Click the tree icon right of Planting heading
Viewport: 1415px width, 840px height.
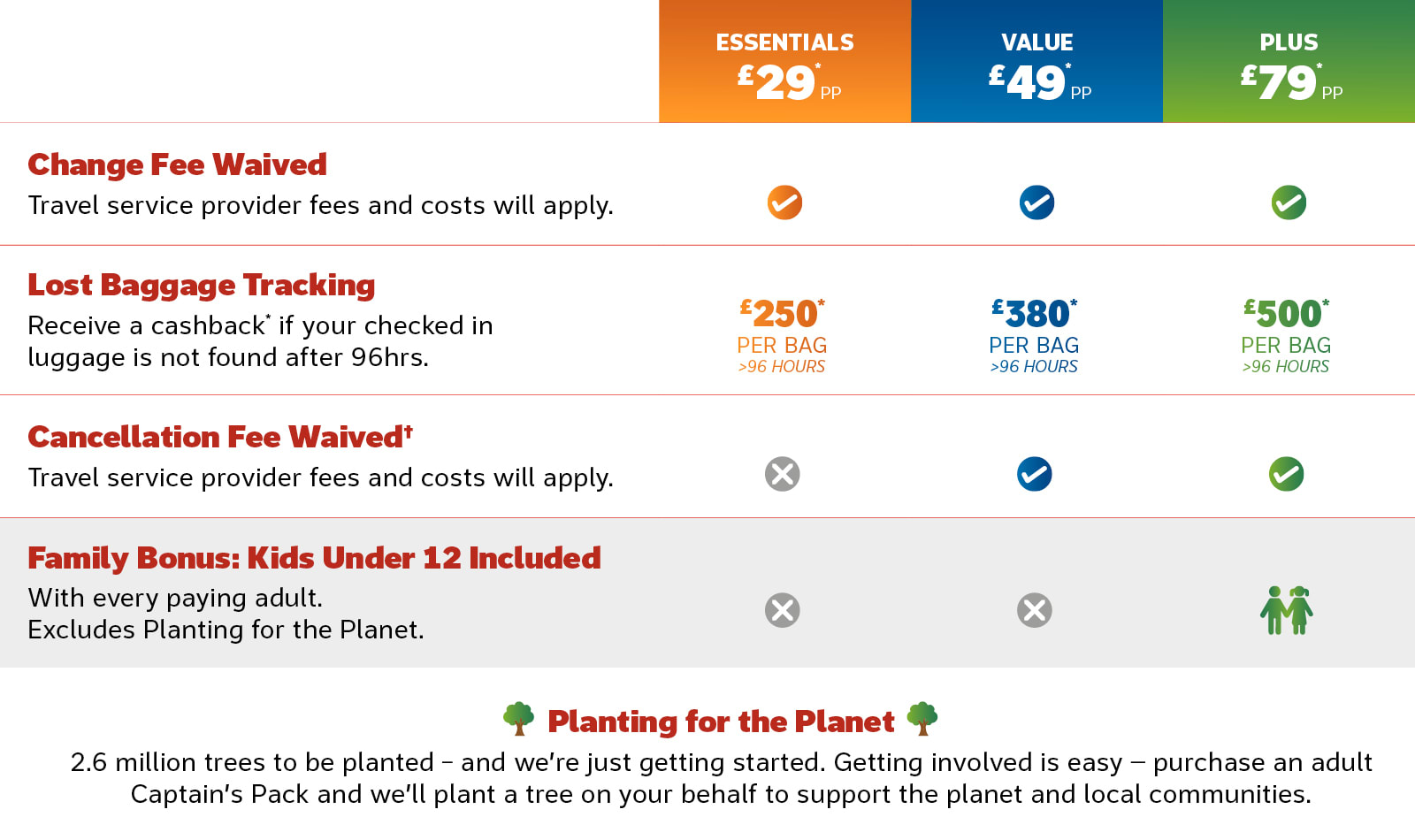[922, 719]
